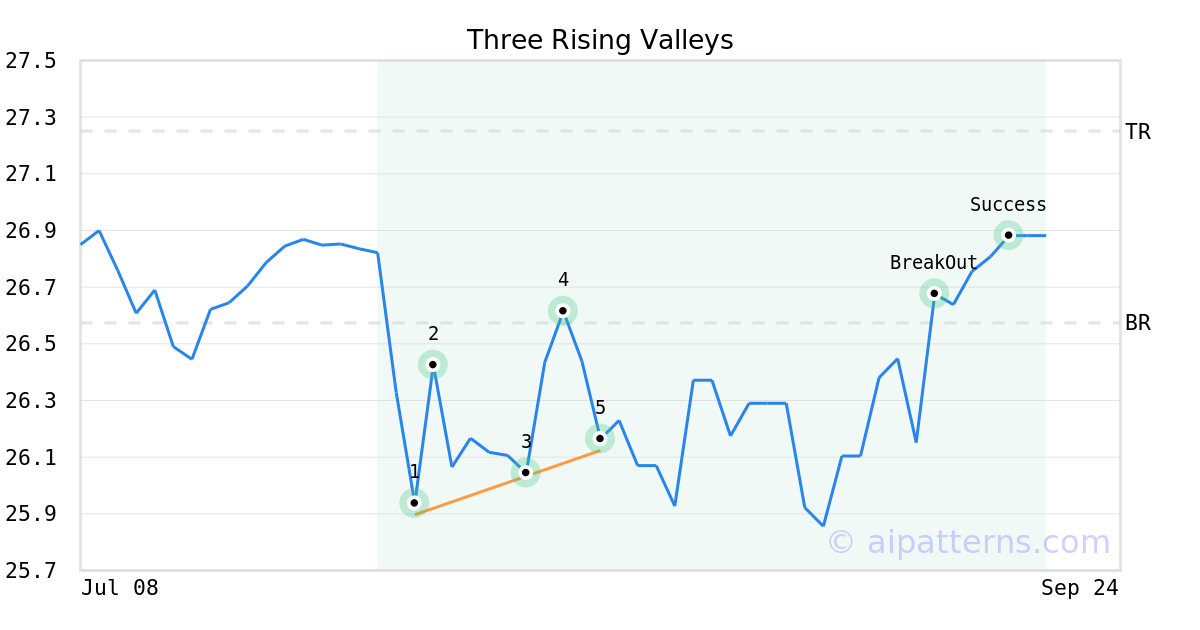Click the TR label at right edge
Viewport: 1200px width, 630px height.
point(1138,132)
